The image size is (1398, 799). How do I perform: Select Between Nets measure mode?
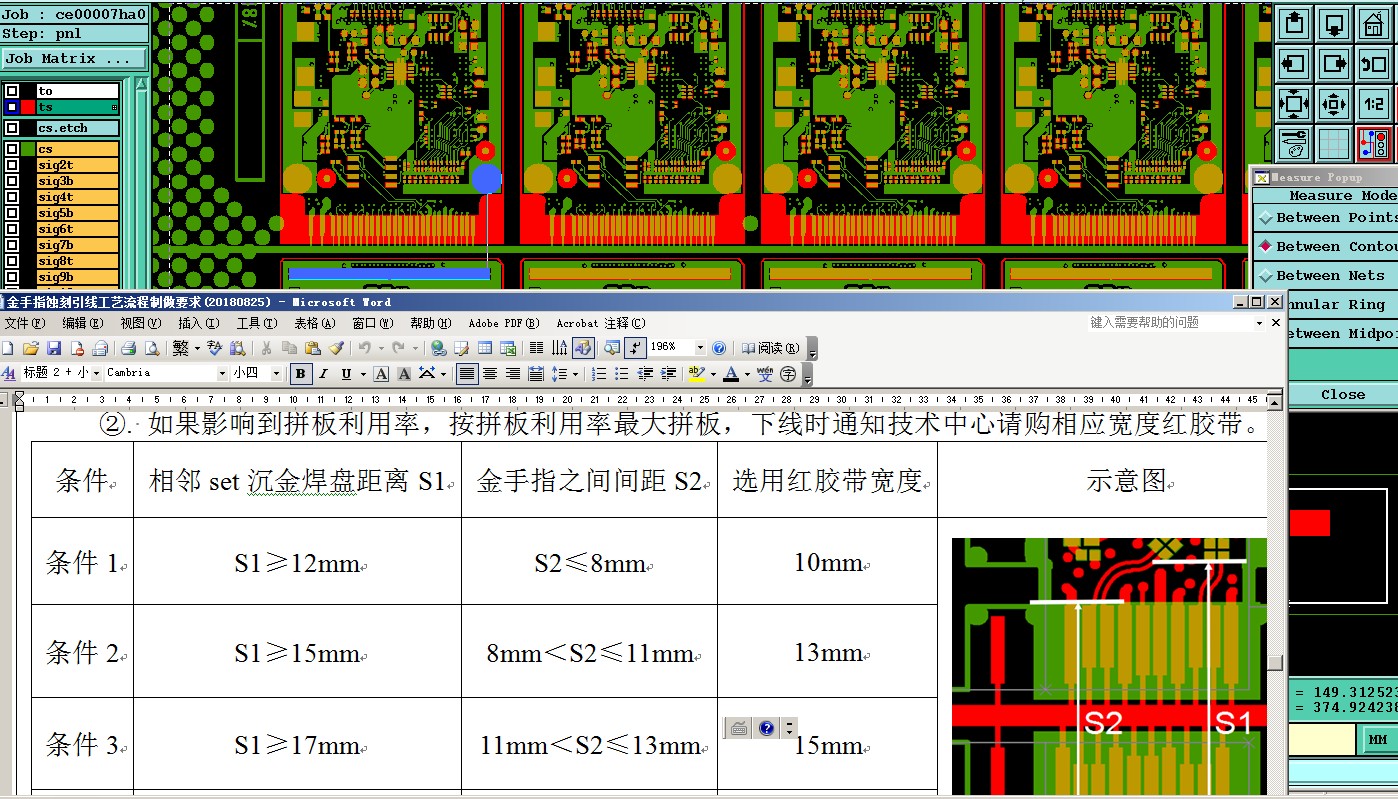(x=1327, y=275)
